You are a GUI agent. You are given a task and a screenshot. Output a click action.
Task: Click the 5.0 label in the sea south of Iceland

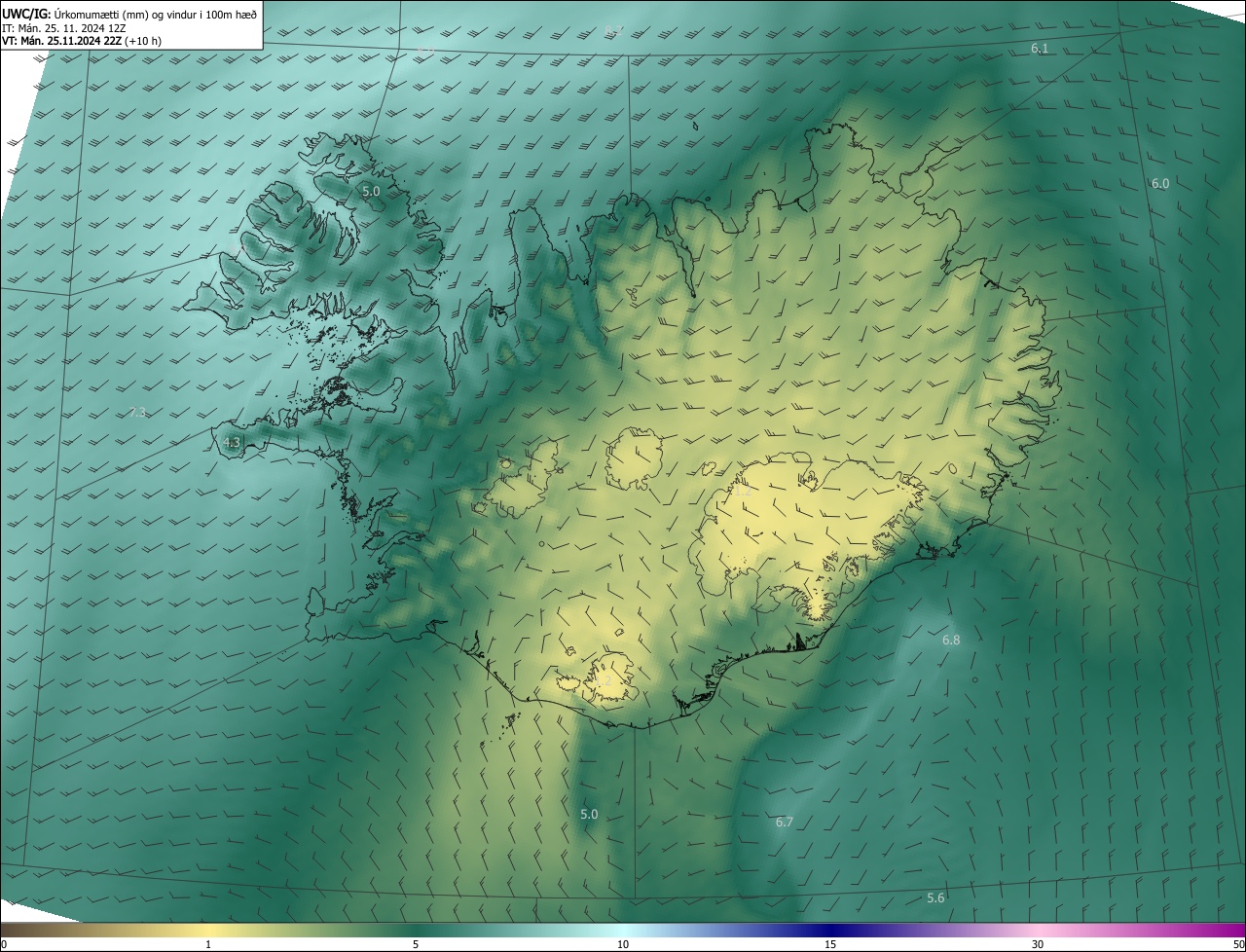589,815
